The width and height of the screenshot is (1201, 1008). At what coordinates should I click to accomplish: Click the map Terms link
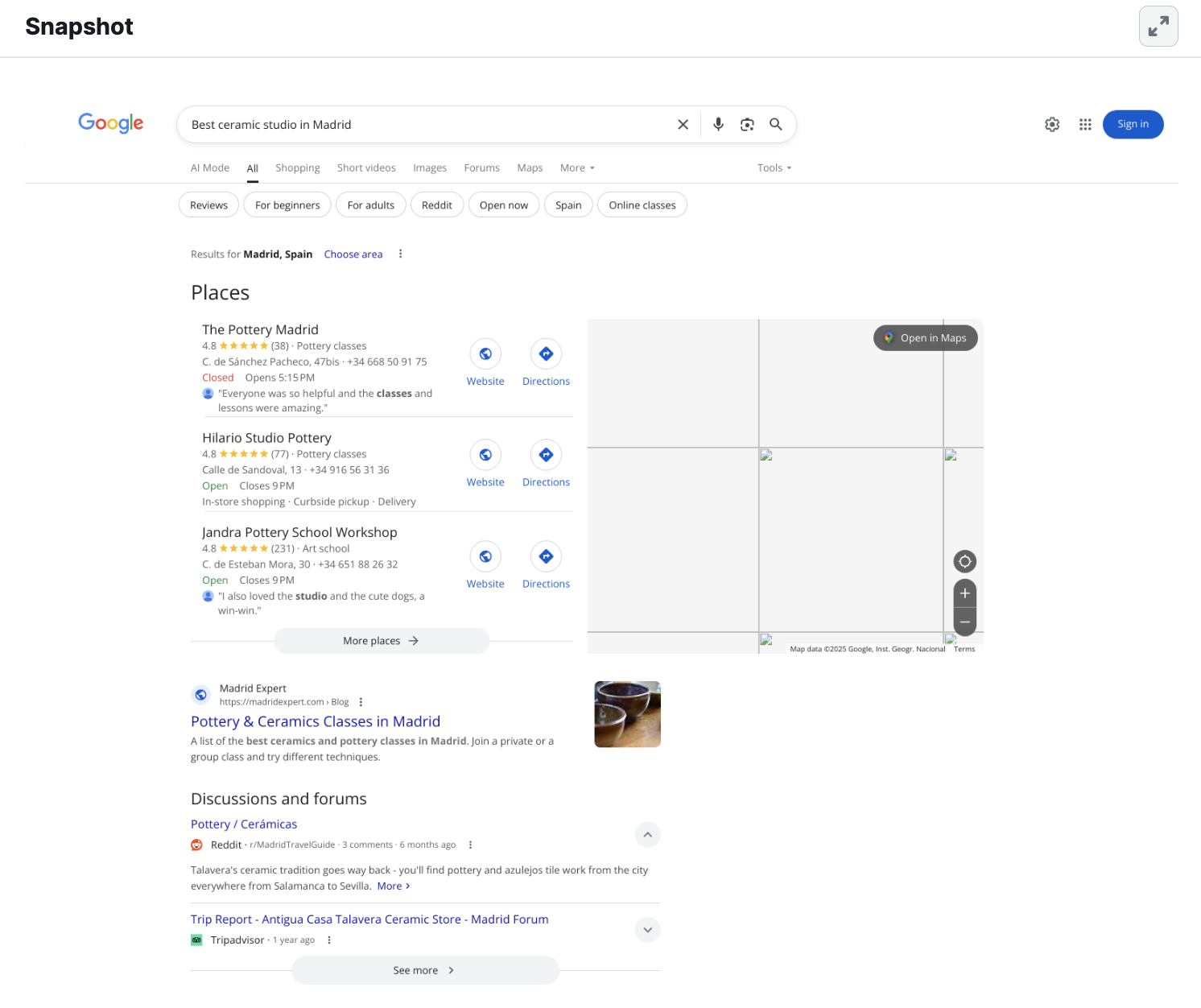(964, 649)
